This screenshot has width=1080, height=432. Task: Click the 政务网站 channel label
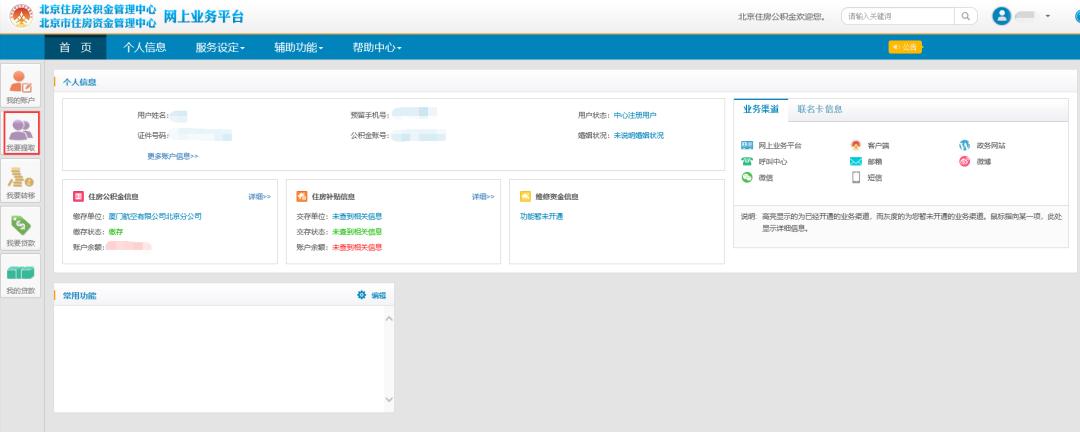pos(990,146)
